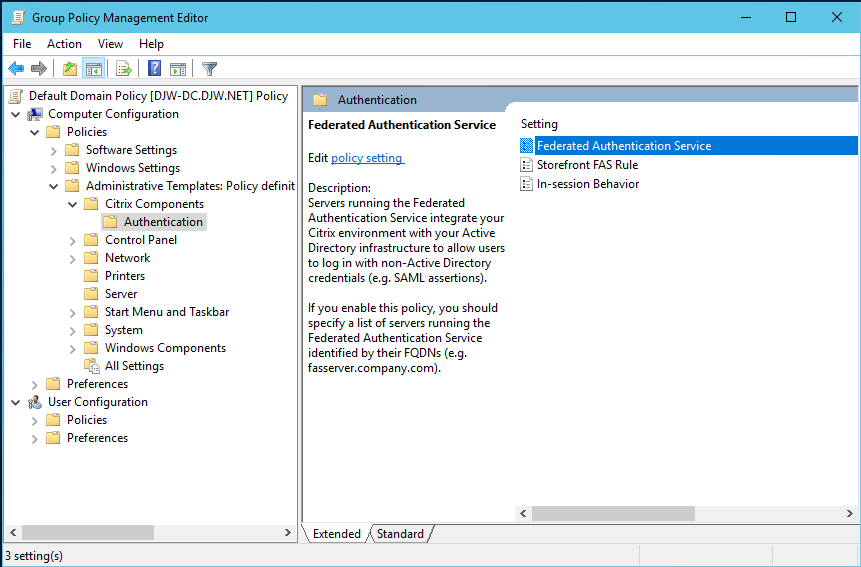The width and height of the screenshot is (861, 567).
Task: Select All Settings in the tree
Action: tap(134, 366)
